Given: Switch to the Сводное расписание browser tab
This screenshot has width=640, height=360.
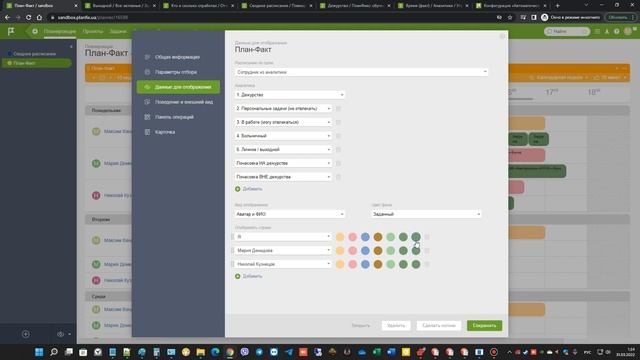Looking at the screenshot, I should pos(278,6).
